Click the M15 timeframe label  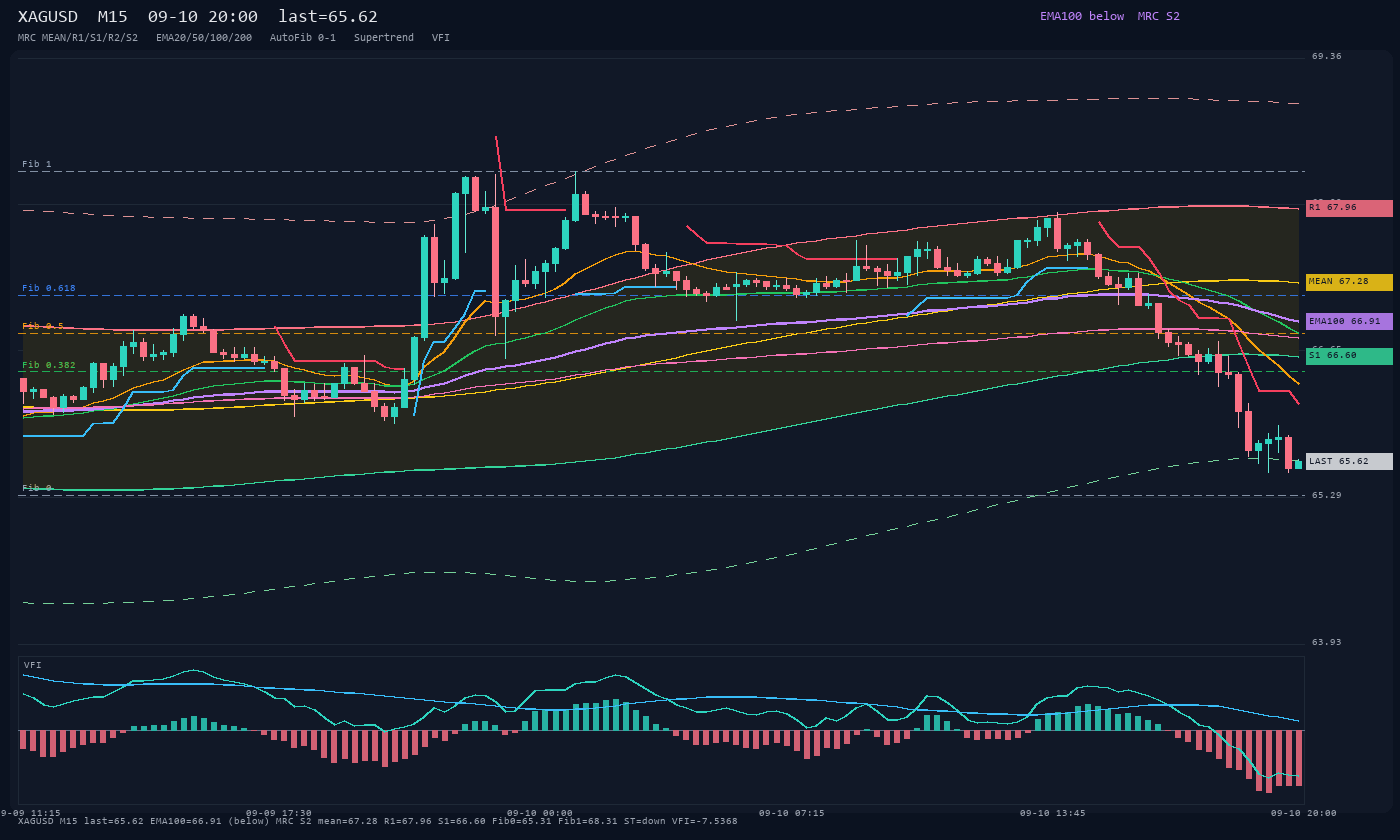click(114, 17)
